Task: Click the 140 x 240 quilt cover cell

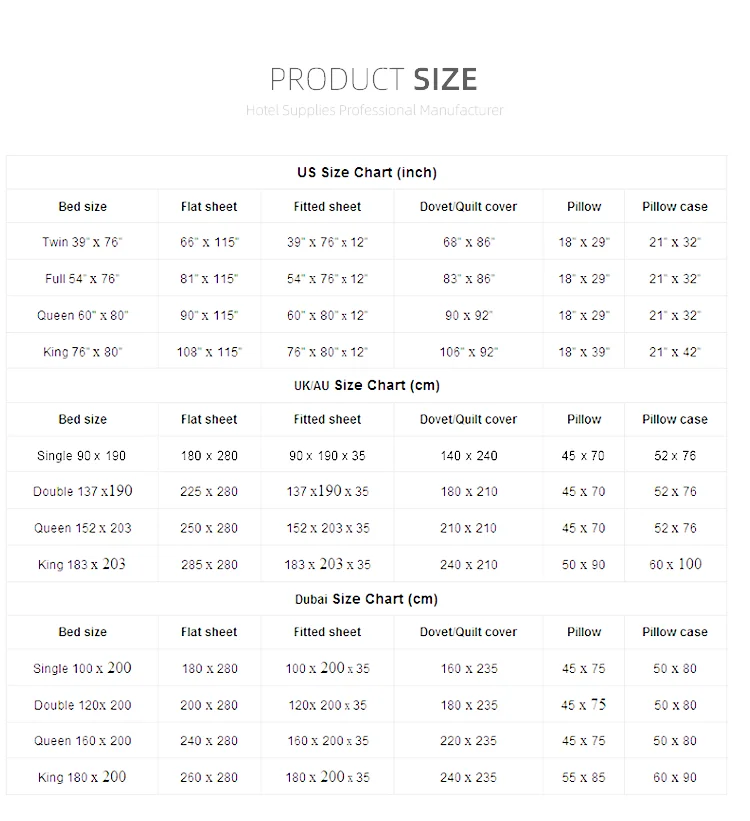Action: pyautogui.click(x=468, y=456)
